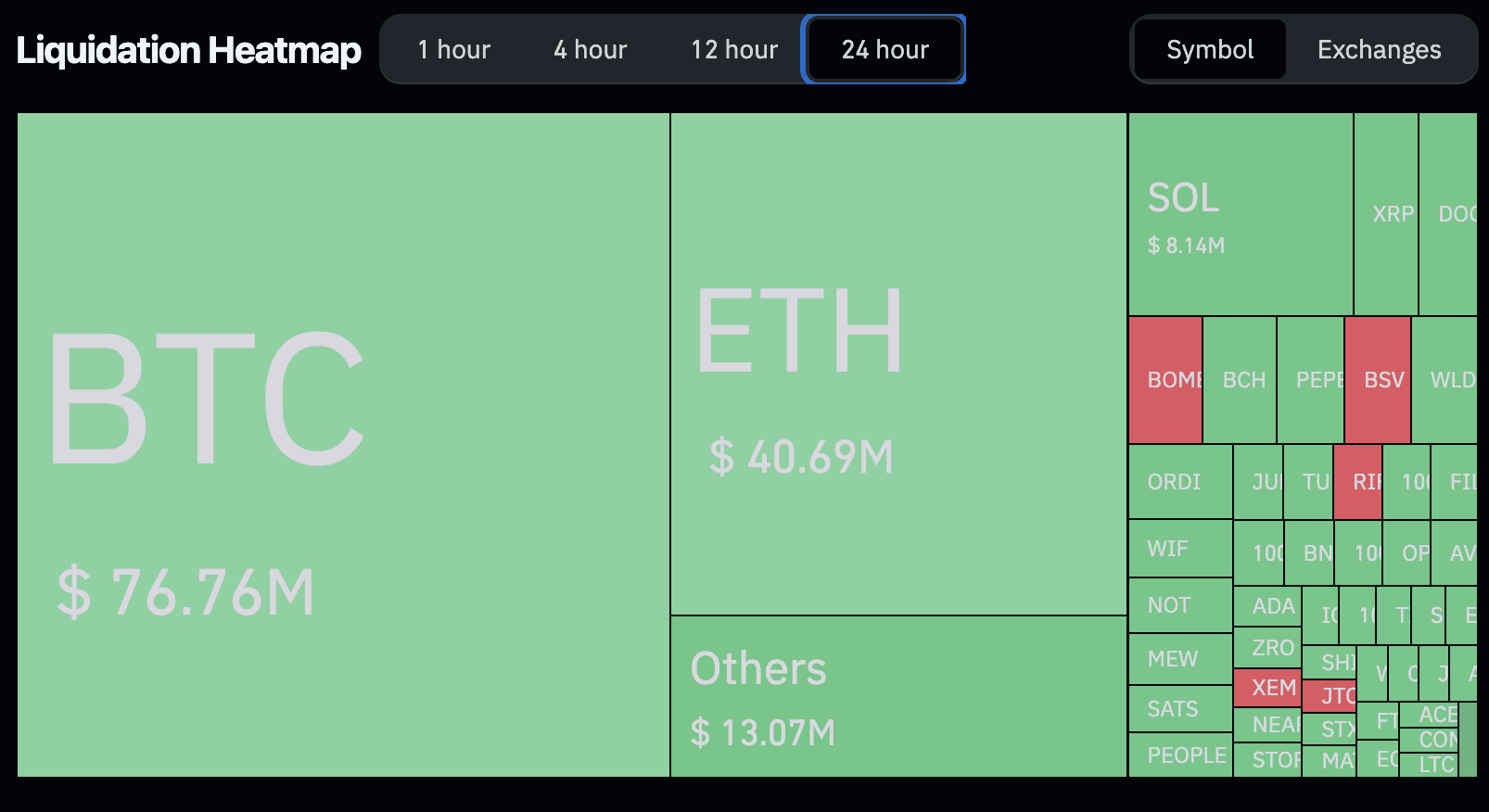Select the red BSV tile
The image size is (1489, 812).
click(x=1378, y=380)
